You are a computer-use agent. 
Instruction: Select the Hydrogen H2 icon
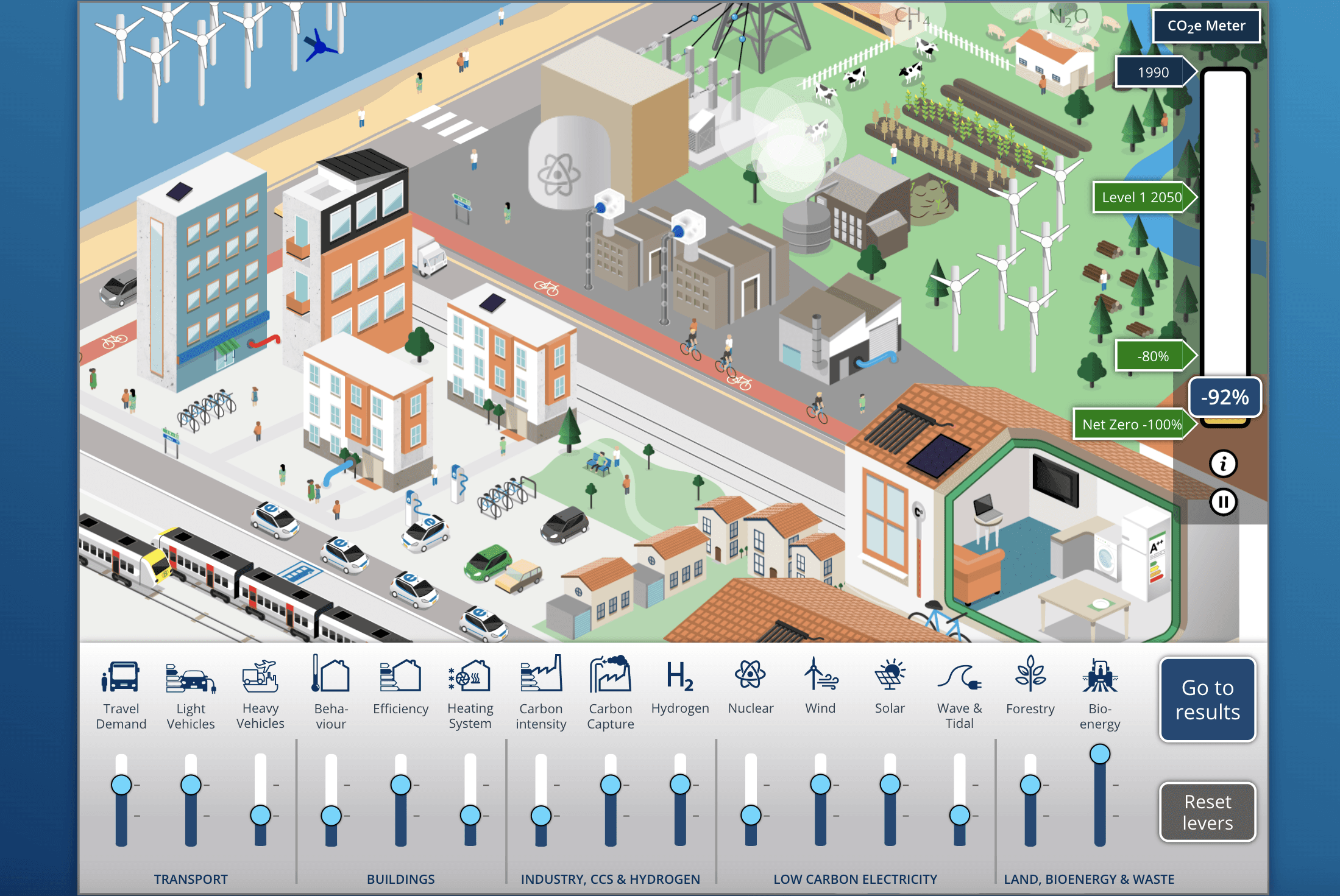(x=680, y=676)
